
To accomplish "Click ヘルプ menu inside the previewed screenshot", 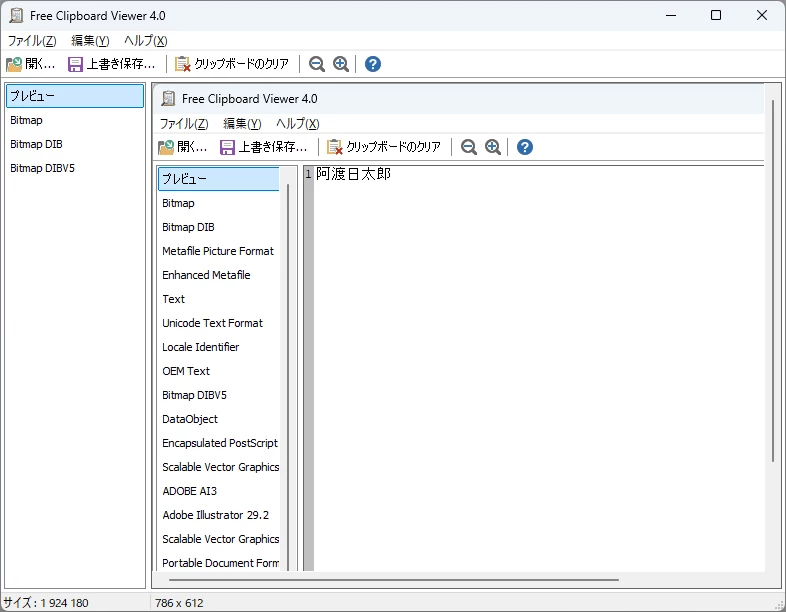I will tap(298, 123).
